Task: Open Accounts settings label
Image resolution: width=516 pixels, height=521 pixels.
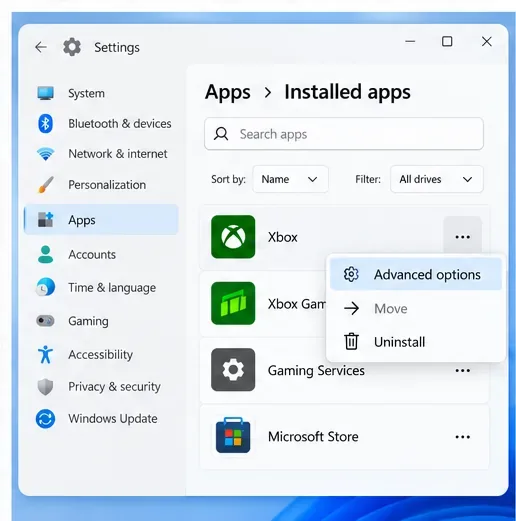Action: [92, 255]
